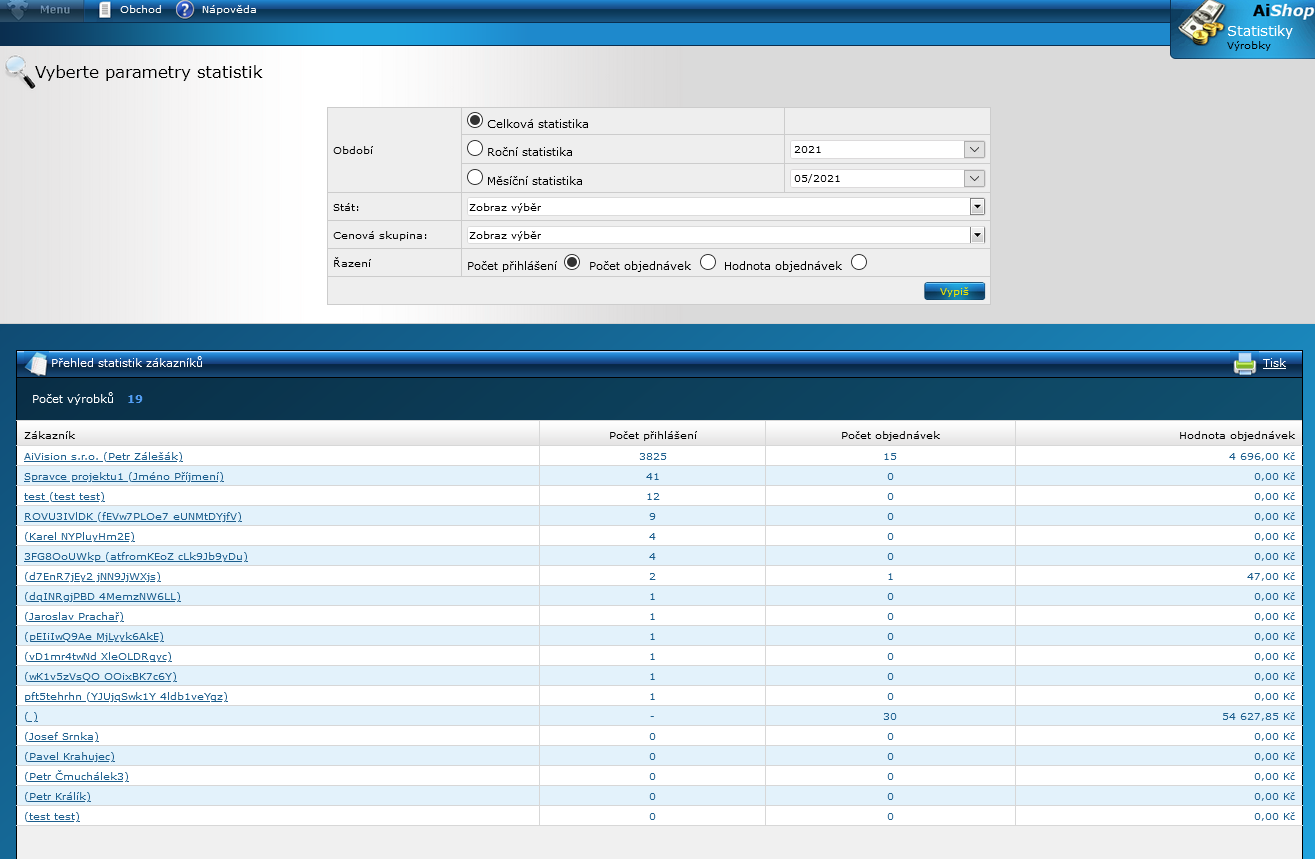This screenshot has width=1315, height=859.
Task: Open customer Spravce projektu1 (Jméno Příjmení)
Action: (x=124, y=476)
